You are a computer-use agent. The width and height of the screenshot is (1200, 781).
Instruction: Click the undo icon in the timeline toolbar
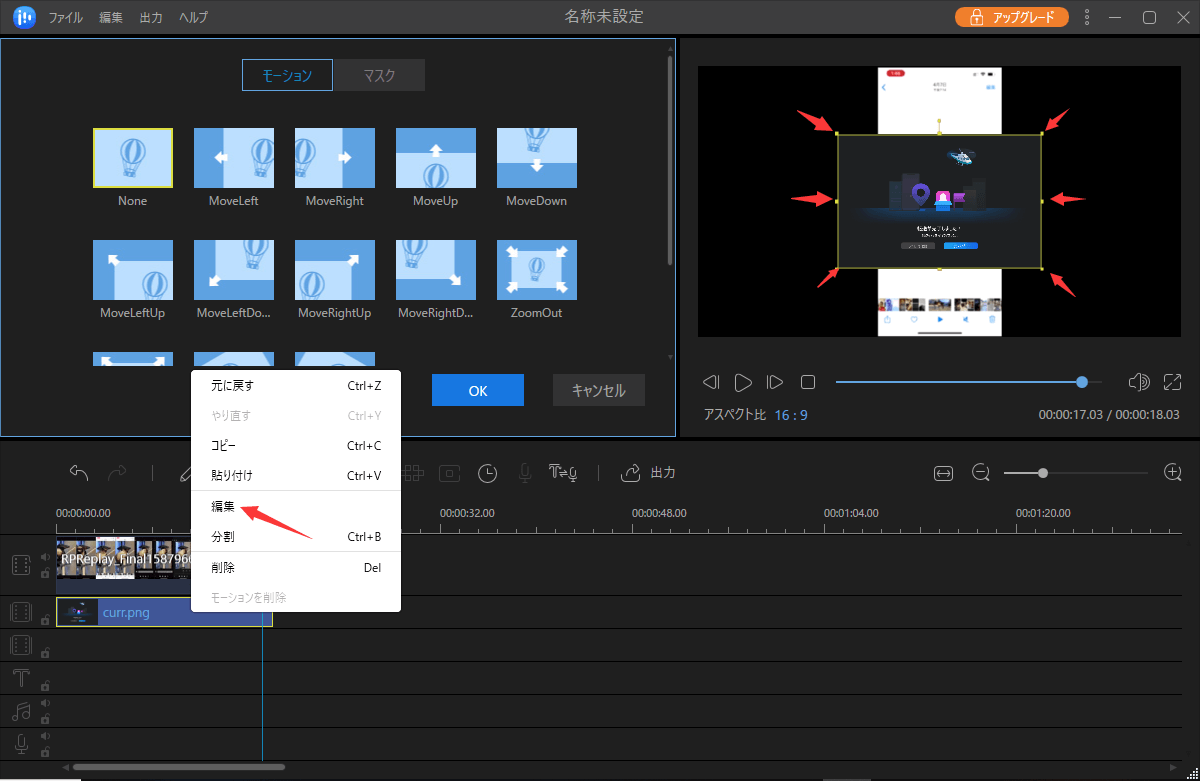[78, 471]
